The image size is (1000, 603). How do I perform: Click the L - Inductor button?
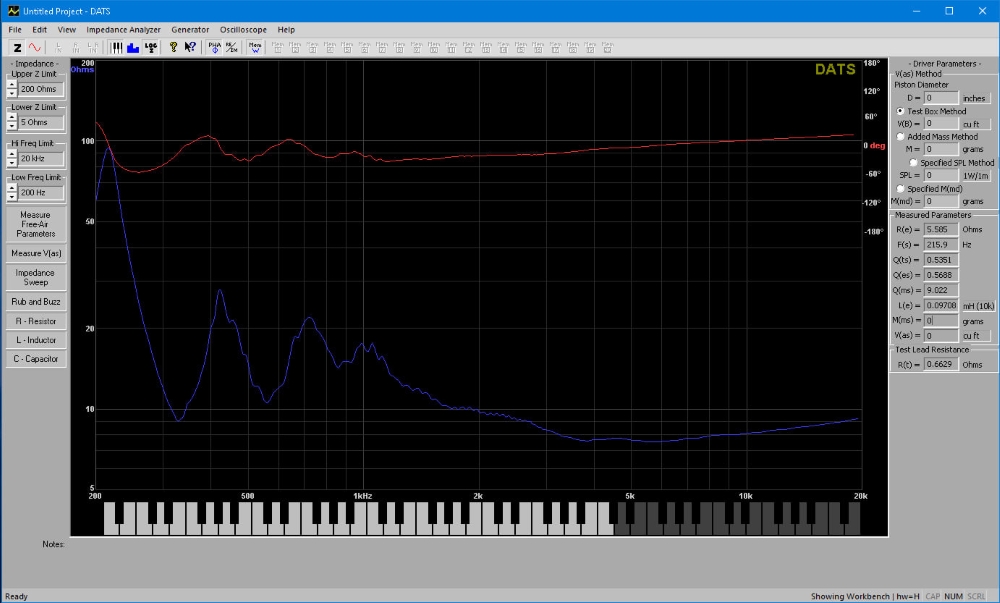point(36,340)
